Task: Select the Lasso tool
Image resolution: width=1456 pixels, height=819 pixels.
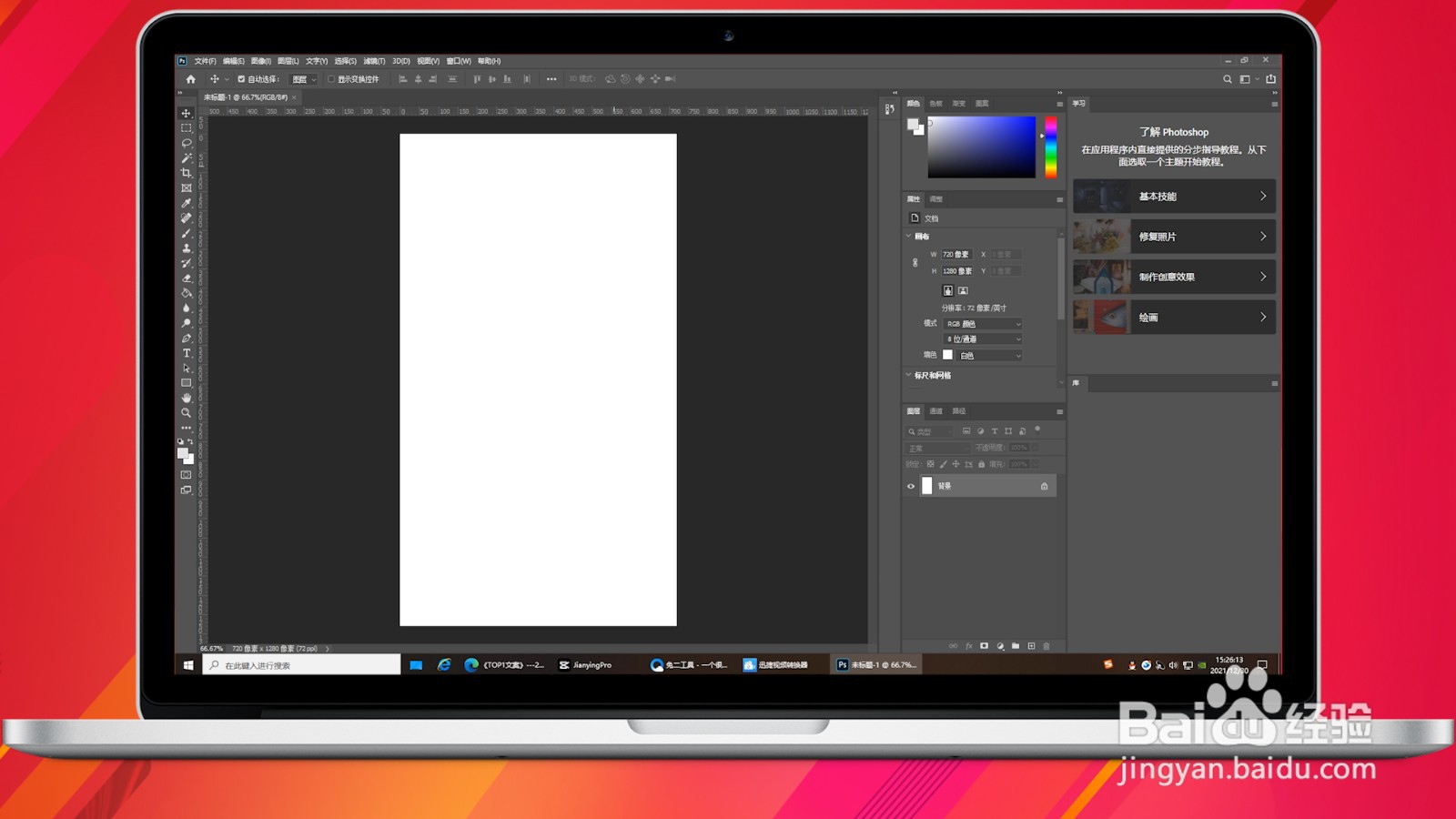Action: [187, 143]
